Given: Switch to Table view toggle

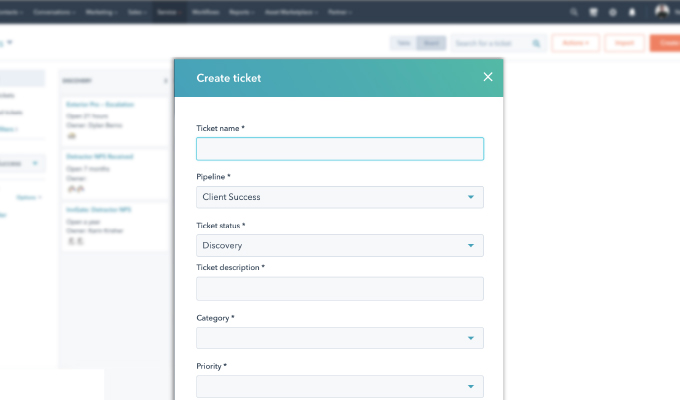Looking at the screenshot, I should click(403, 43).
